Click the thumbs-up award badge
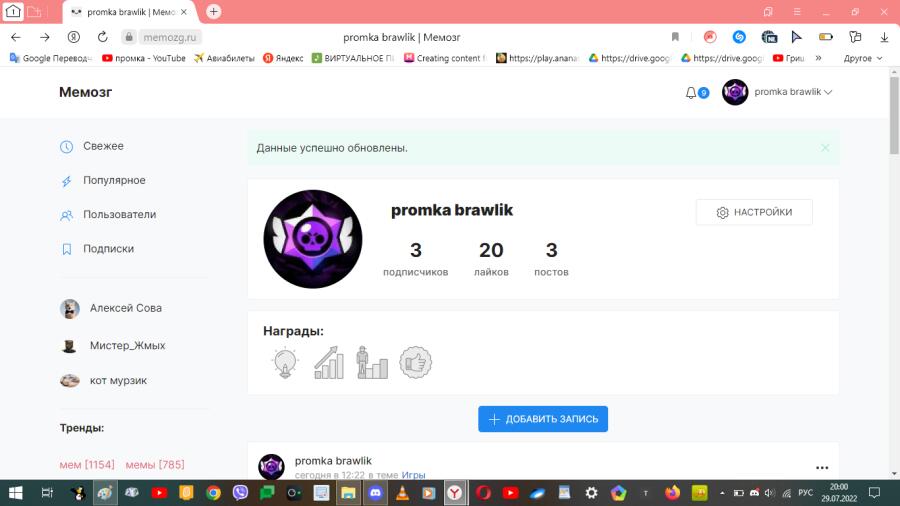Viewport: 900px width, 506px height. (416, 363)
